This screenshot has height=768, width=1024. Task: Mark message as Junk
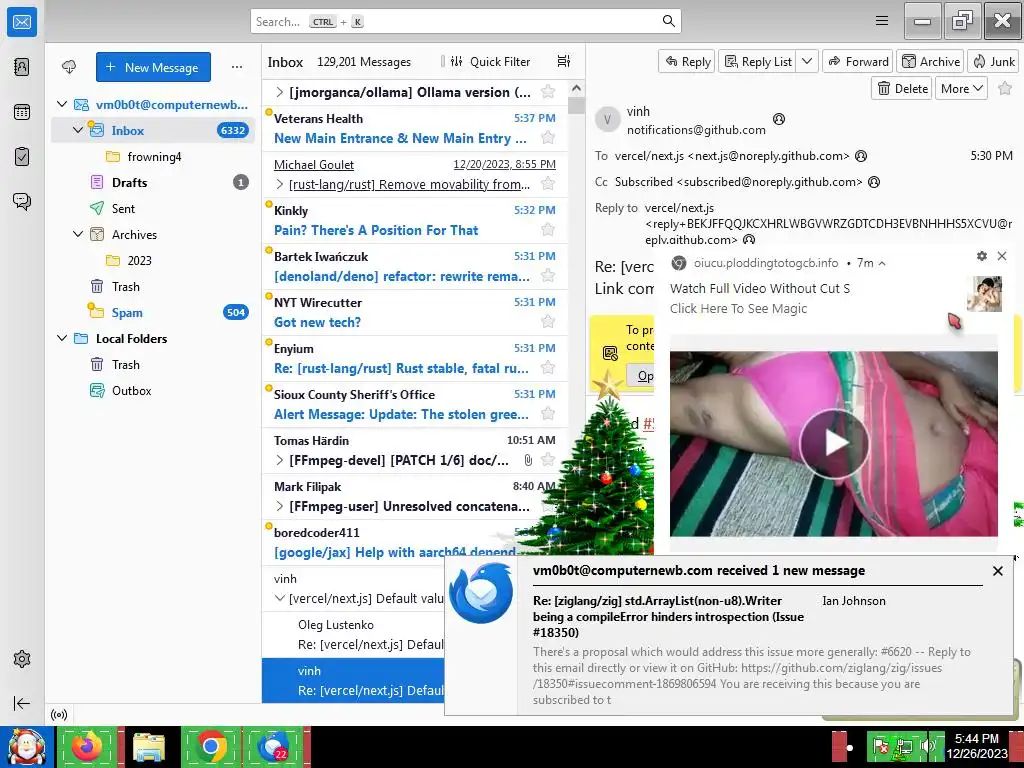tap(993, 61)
